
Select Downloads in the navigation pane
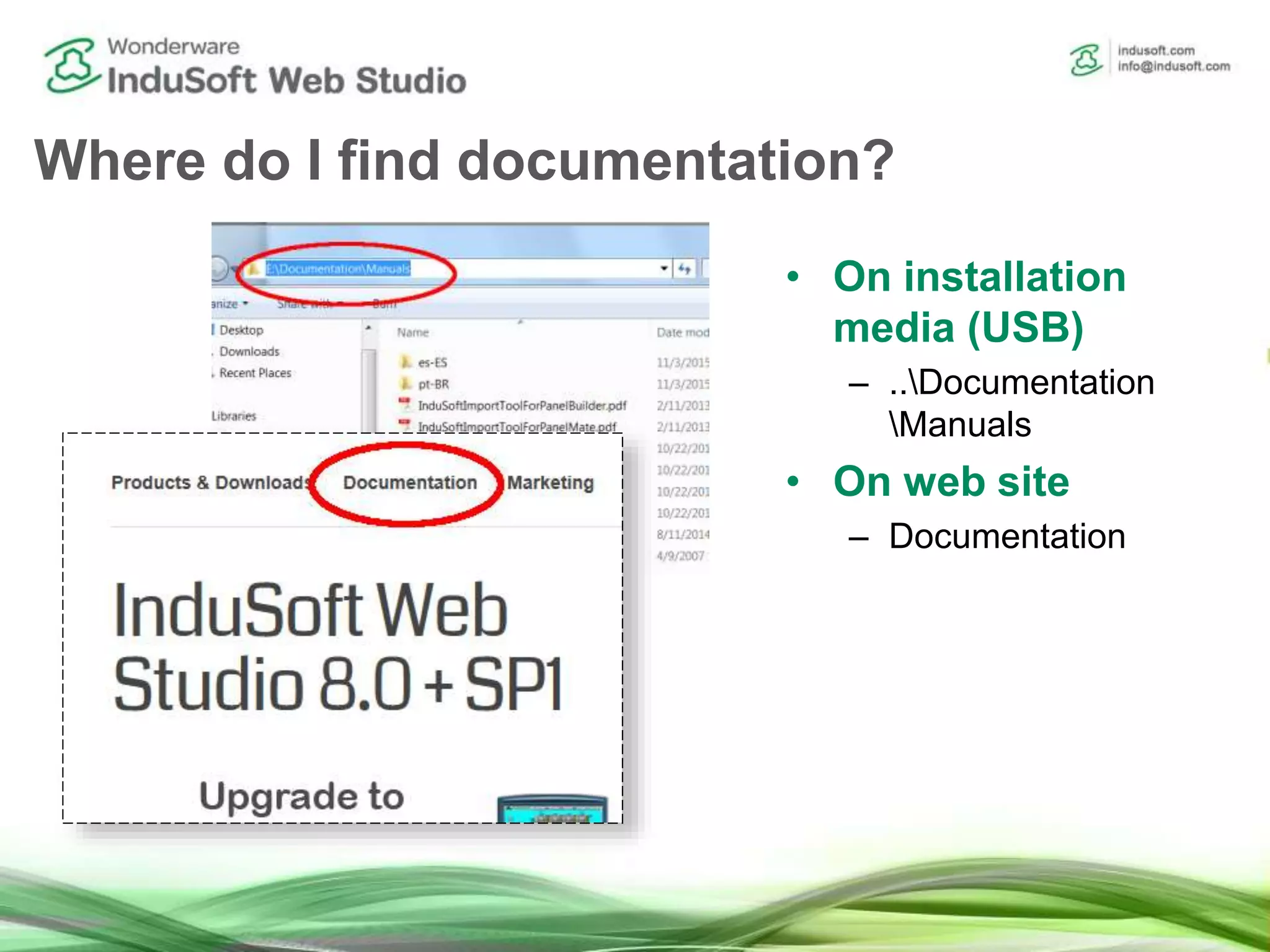tap(249, 351)
